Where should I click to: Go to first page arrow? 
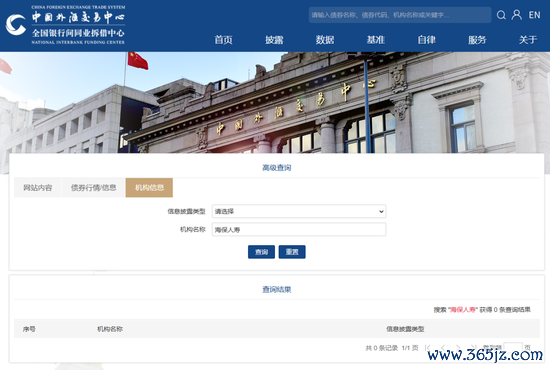[428, 348]
